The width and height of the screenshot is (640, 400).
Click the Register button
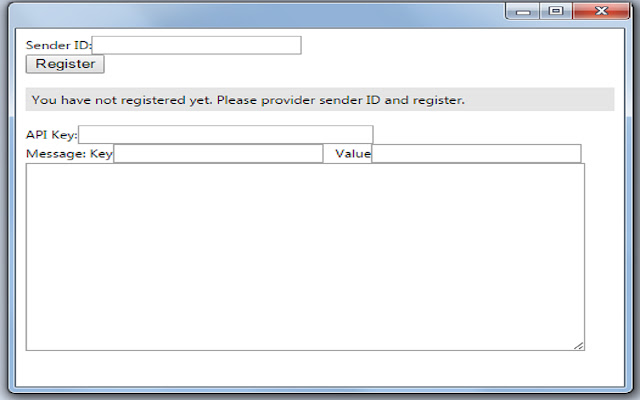point(65,64)
